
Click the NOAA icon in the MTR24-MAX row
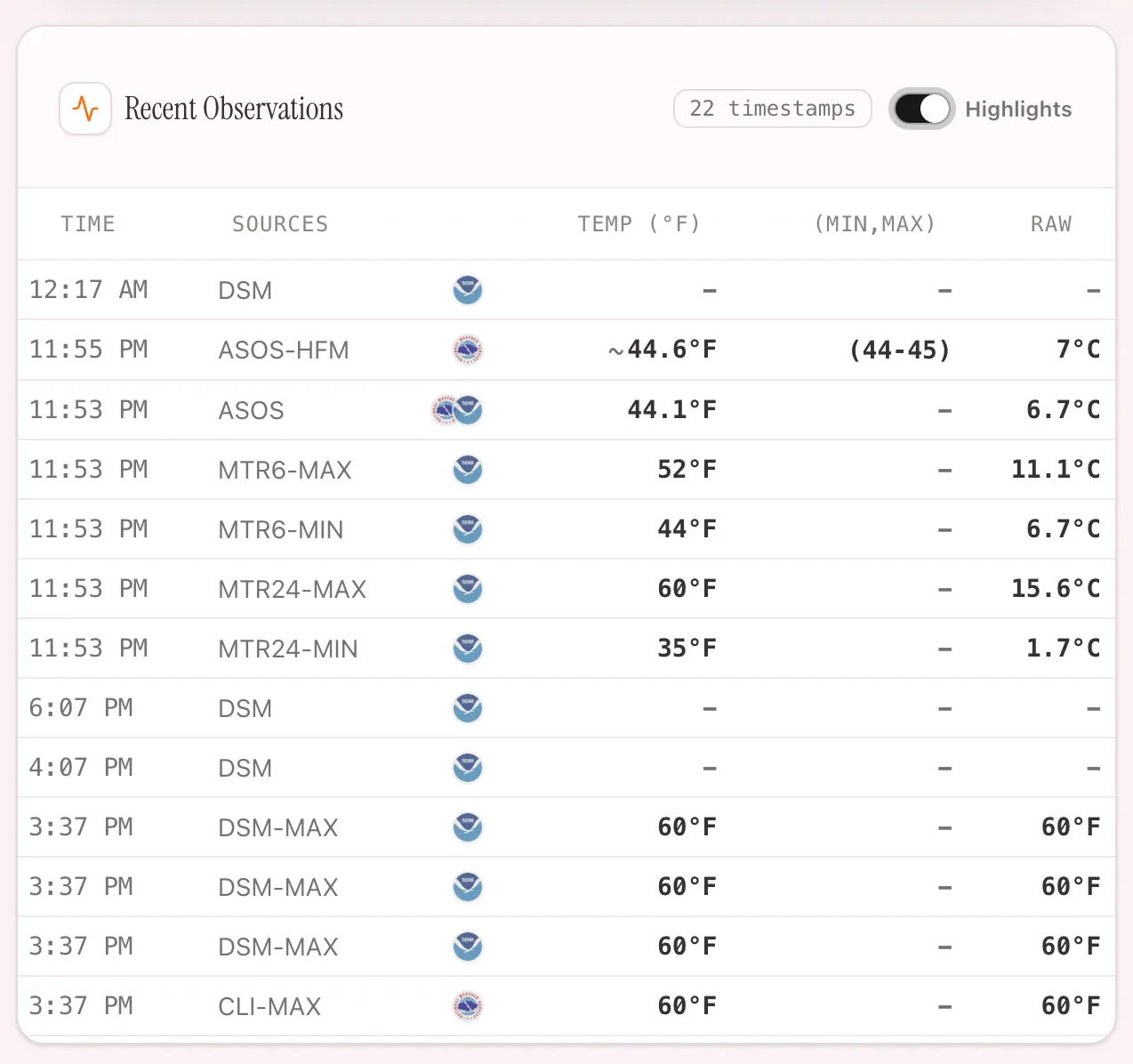click(x=468, y=589)
